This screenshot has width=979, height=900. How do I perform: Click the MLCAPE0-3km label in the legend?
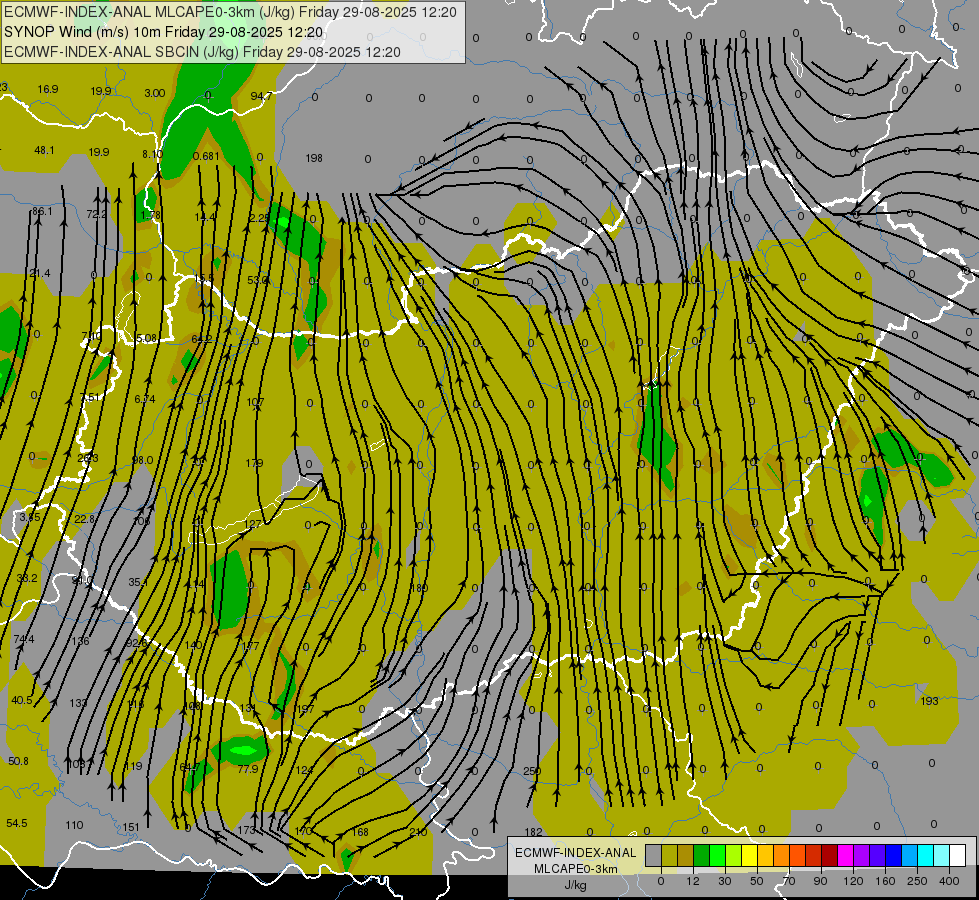pos(575,869)
